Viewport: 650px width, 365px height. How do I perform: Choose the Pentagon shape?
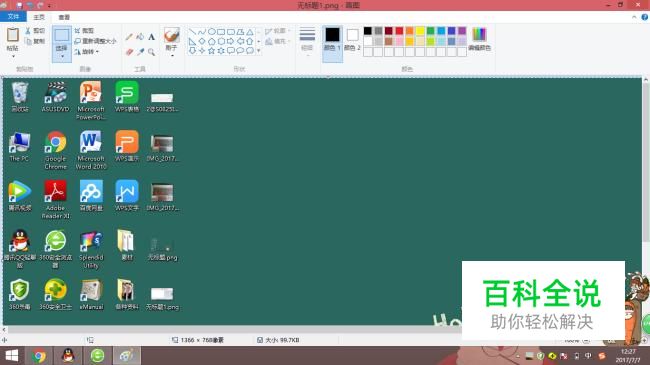[211, 41]
